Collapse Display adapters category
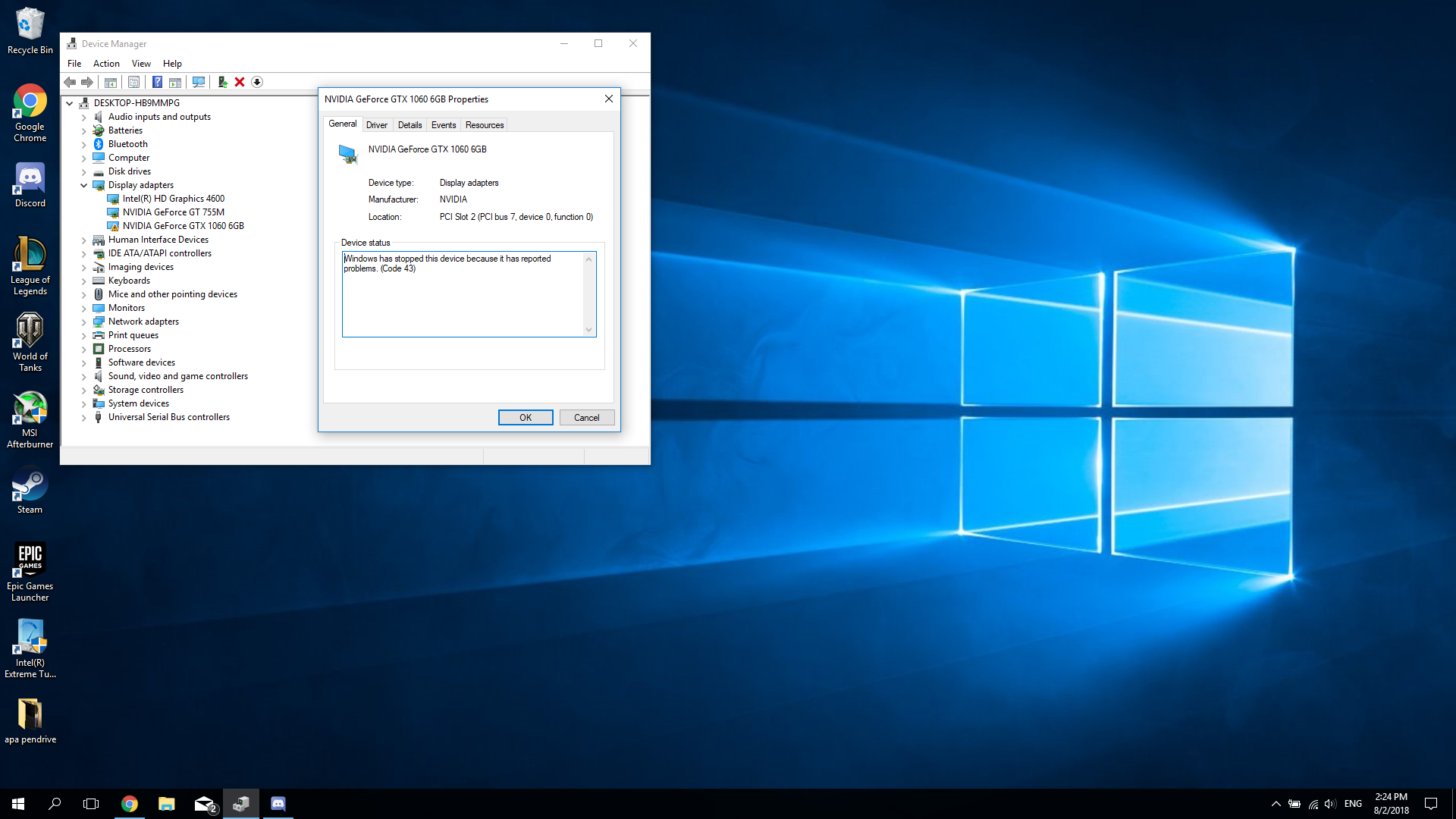The width and height of the screenshot is (1456, 819). click(x=84, y=185)
